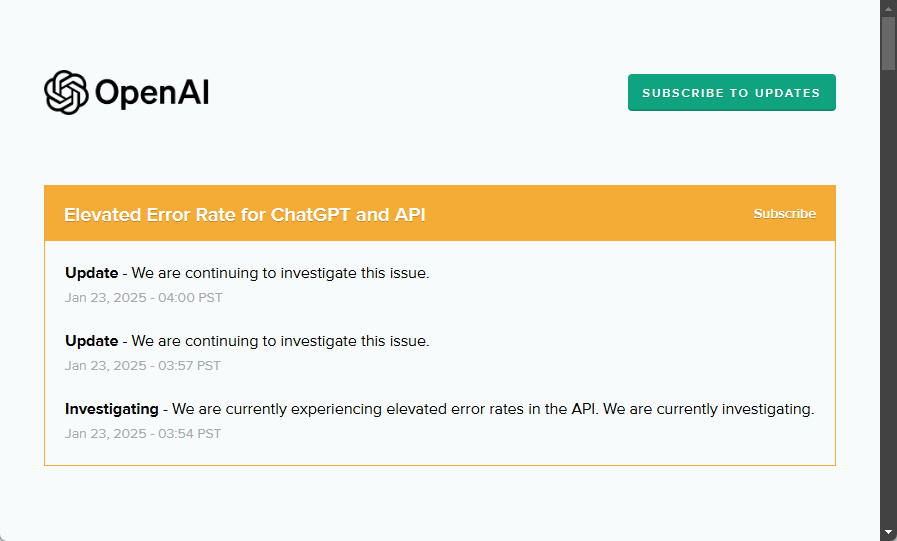The image size is (897, 541).
Task: Click the scrollbar up arrow
Action: tap(888, 8)
